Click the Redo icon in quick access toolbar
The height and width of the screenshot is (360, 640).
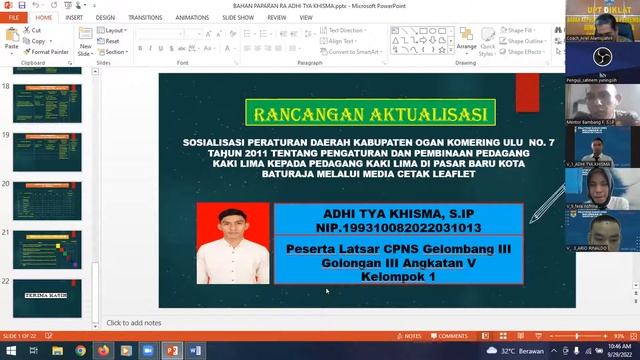(54, 5)
